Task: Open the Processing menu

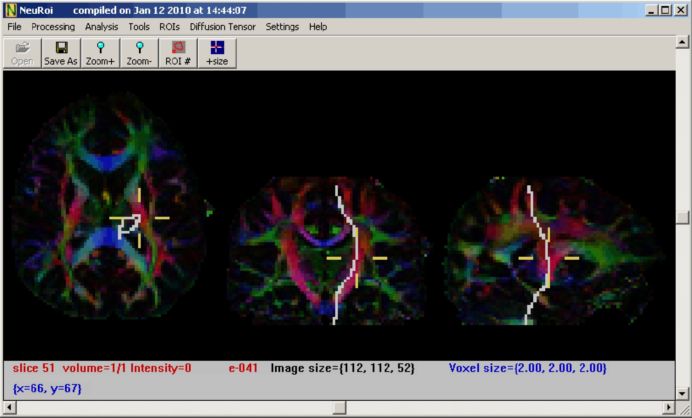Action: [x=53, y=26]
